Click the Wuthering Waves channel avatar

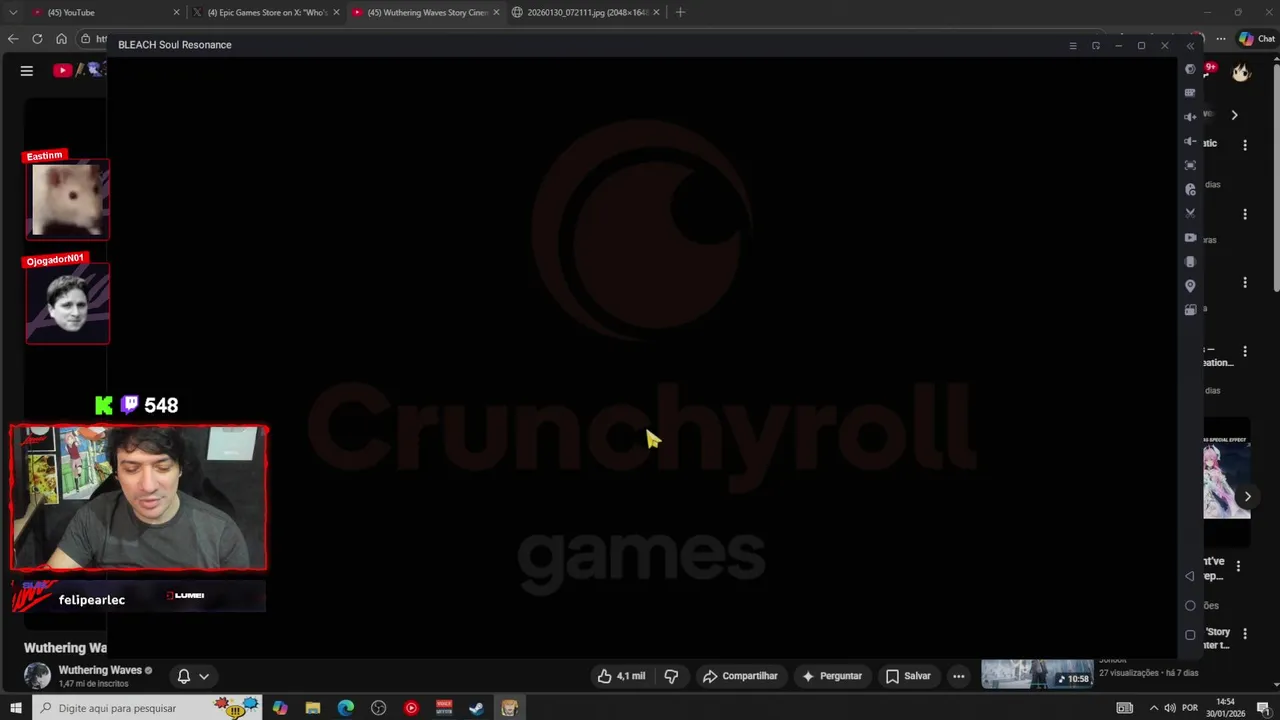37,676
